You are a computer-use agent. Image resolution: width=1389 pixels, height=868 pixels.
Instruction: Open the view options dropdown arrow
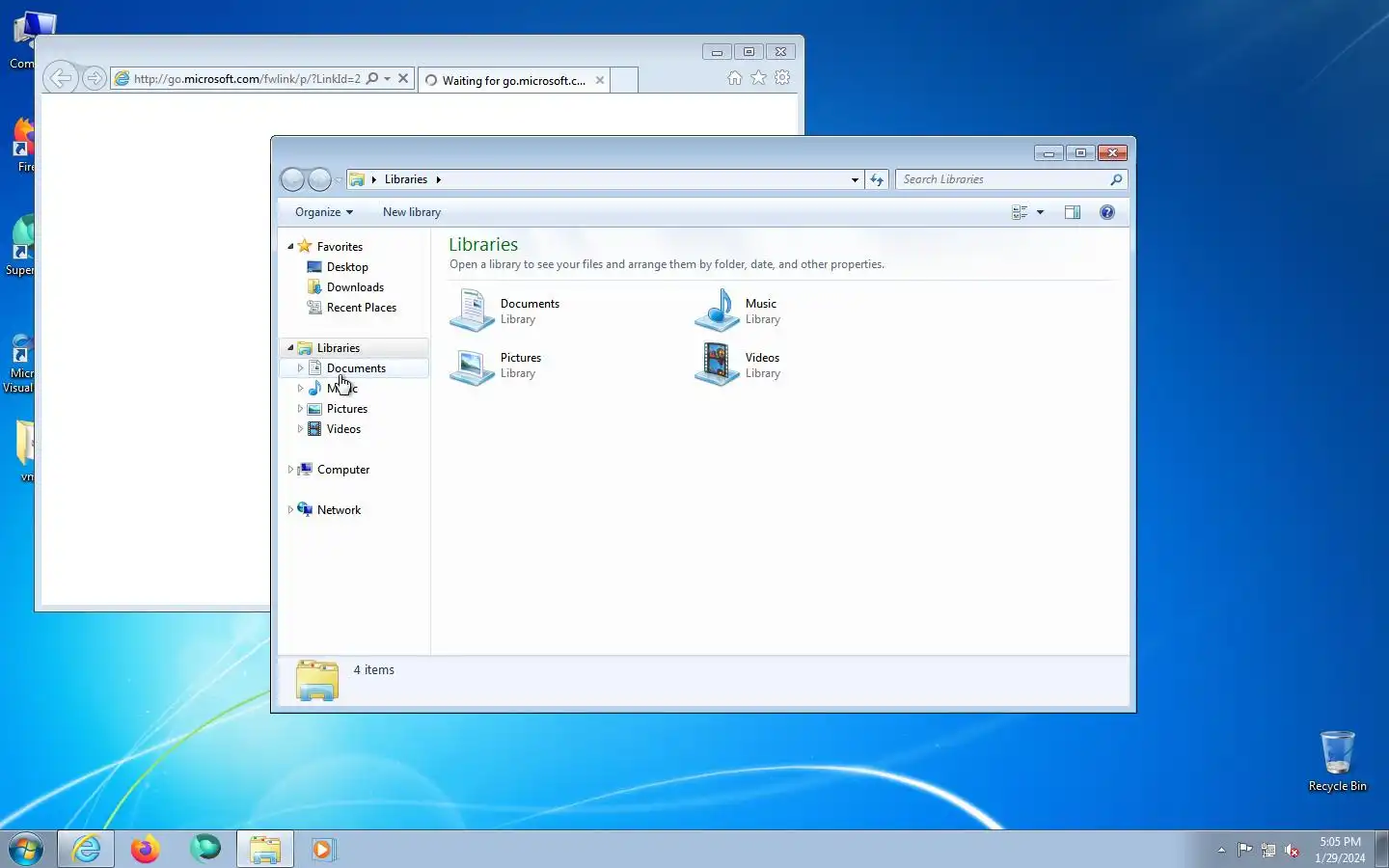coord(1040,212)
